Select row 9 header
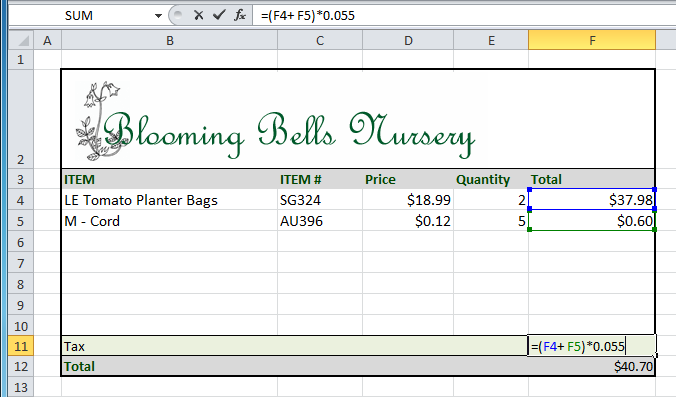The image size is (676, 397). (21, 305)
